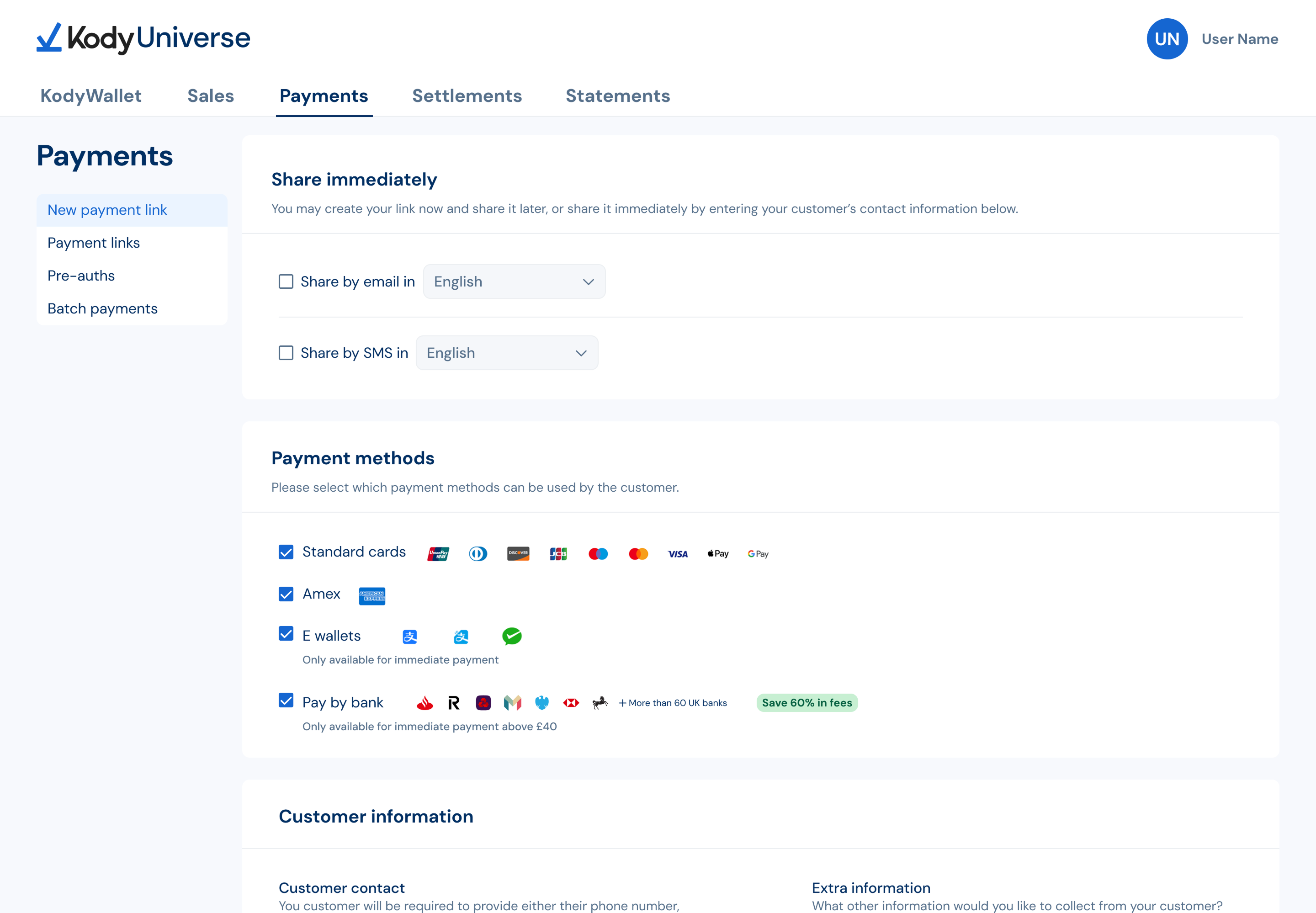Viewport: 1316px width, 913px height.
Task: Click the American Express card icon
Action: tap(372, 596)
